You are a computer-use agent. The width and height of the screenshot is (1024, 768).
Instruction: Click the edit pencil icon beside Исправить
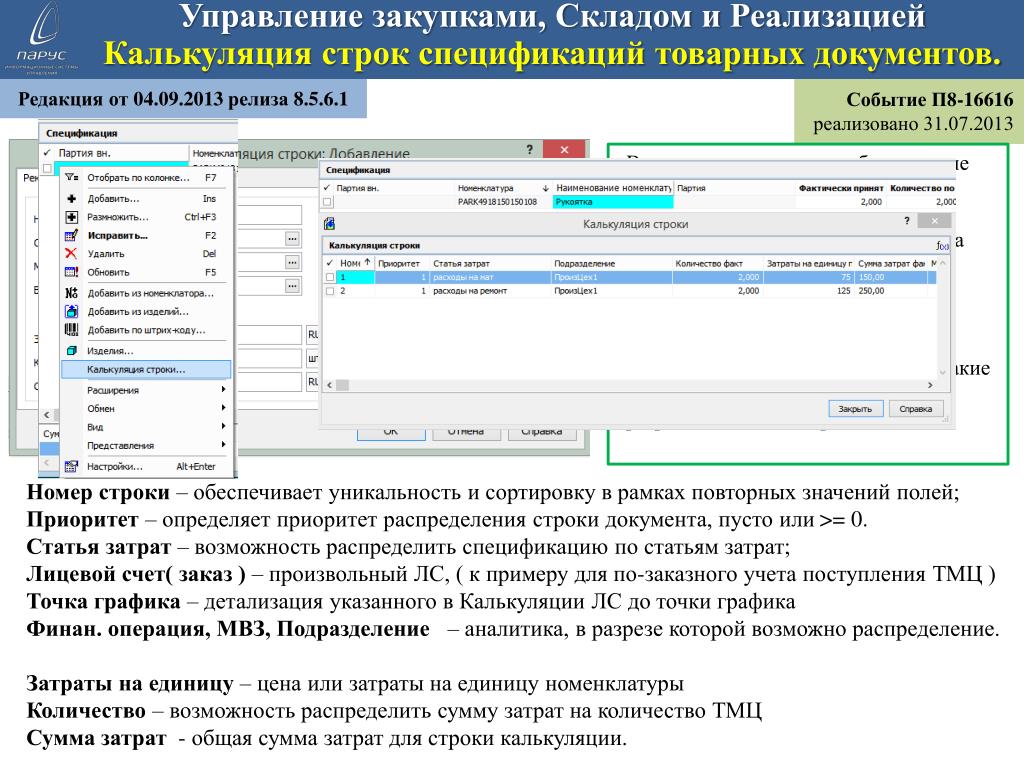coord(71,235)
